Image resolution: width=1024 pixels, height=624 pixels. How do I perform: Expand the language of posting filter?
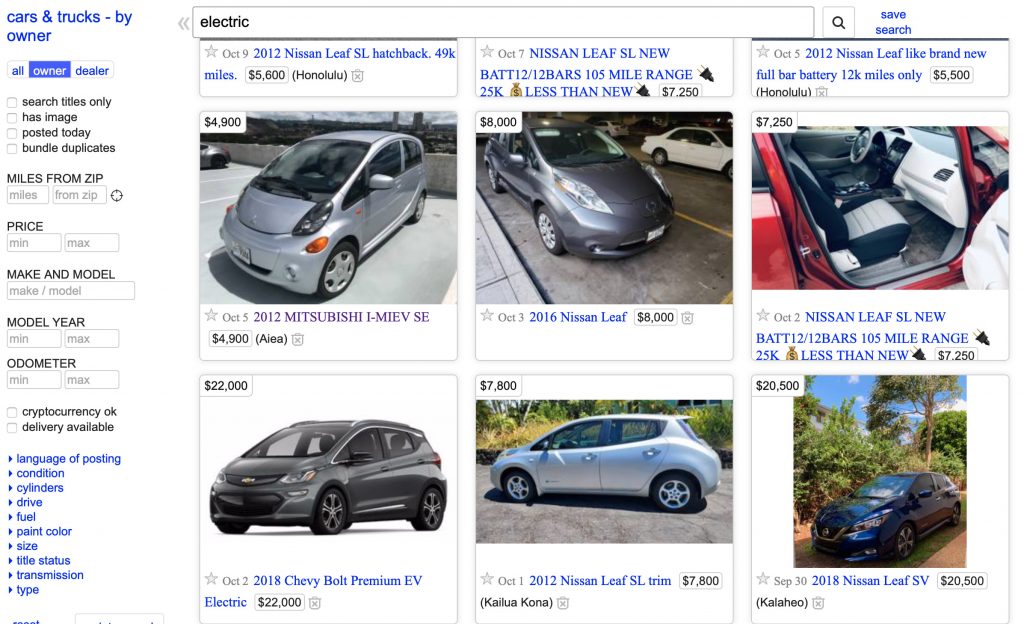[x=68, y=459]
